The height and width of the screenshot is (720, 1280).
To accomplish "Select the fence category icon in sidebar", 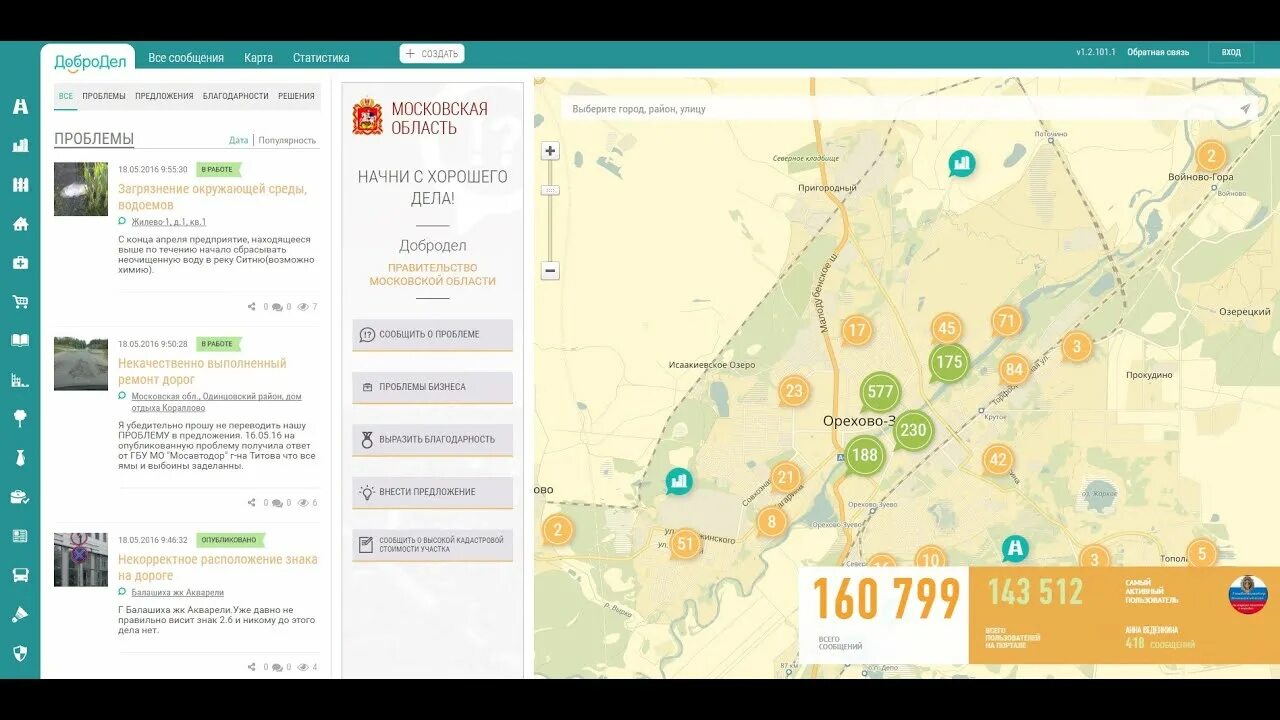I will point(20,184).
